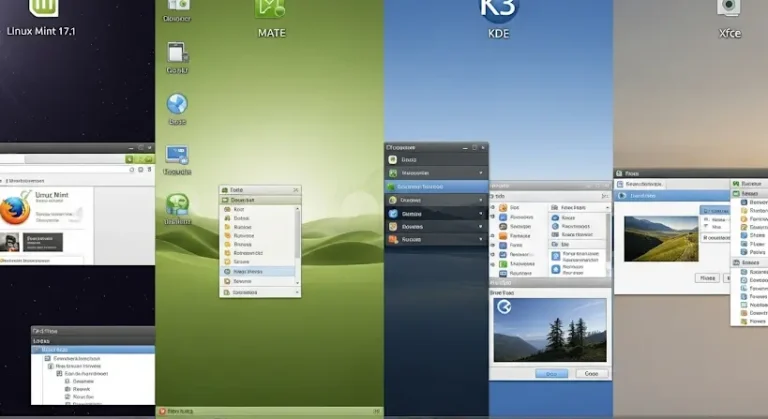768x419 pixels.
Task: Select the blue highlighted row in the Mint tree window
Action: 93,350
